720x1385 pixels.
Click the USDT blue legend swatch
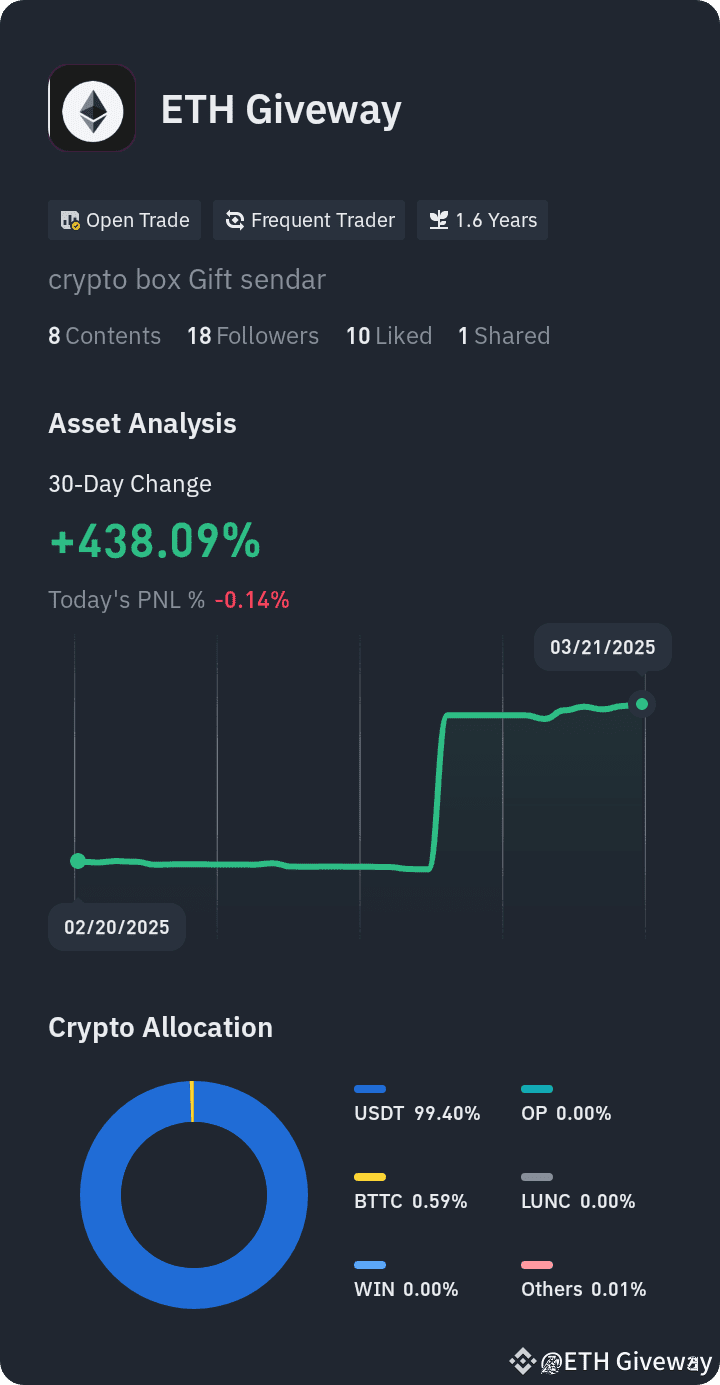[370, 1089]
